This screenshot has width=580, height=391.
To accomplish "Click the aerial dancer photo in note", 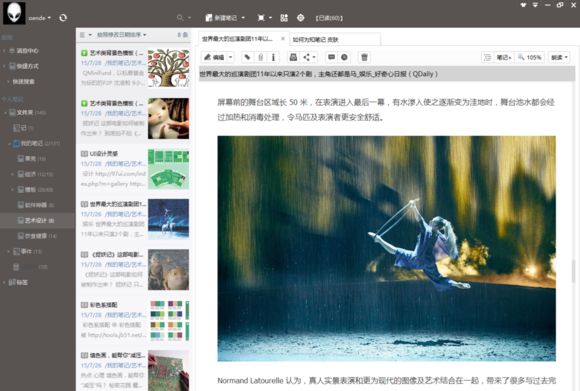I will [x=387, y=249].
